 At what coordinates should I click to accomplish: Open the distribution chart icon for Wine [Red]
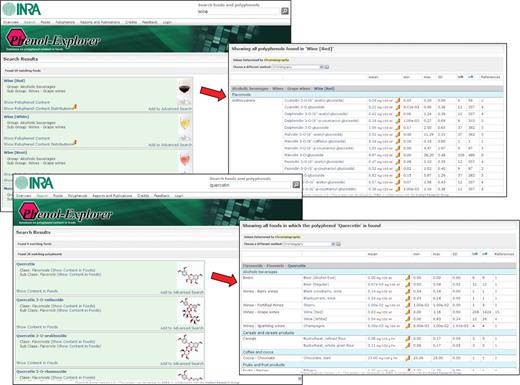coord(75,107)
